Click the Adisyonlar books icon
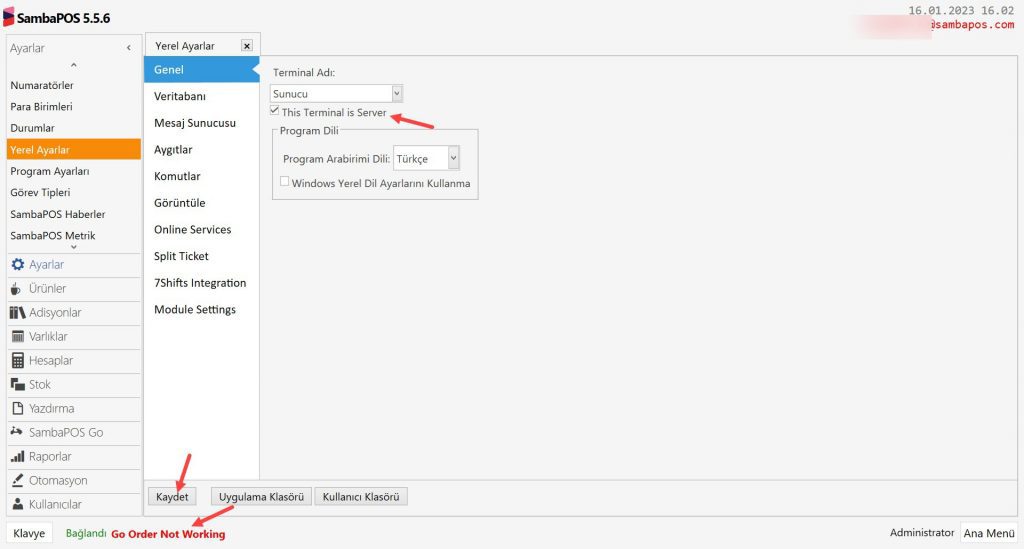 (17, 313)
